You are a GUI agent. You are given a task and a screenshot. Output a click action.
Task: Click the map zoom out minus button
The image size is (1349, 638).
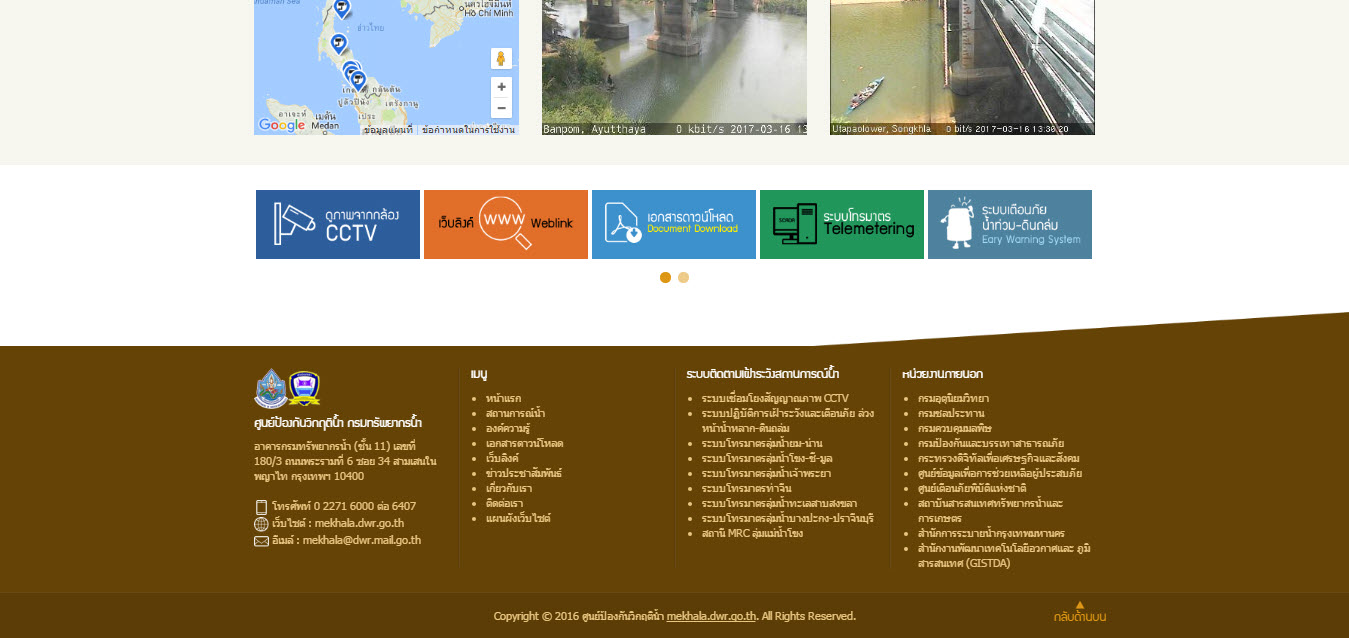click(x=501, y=108)
